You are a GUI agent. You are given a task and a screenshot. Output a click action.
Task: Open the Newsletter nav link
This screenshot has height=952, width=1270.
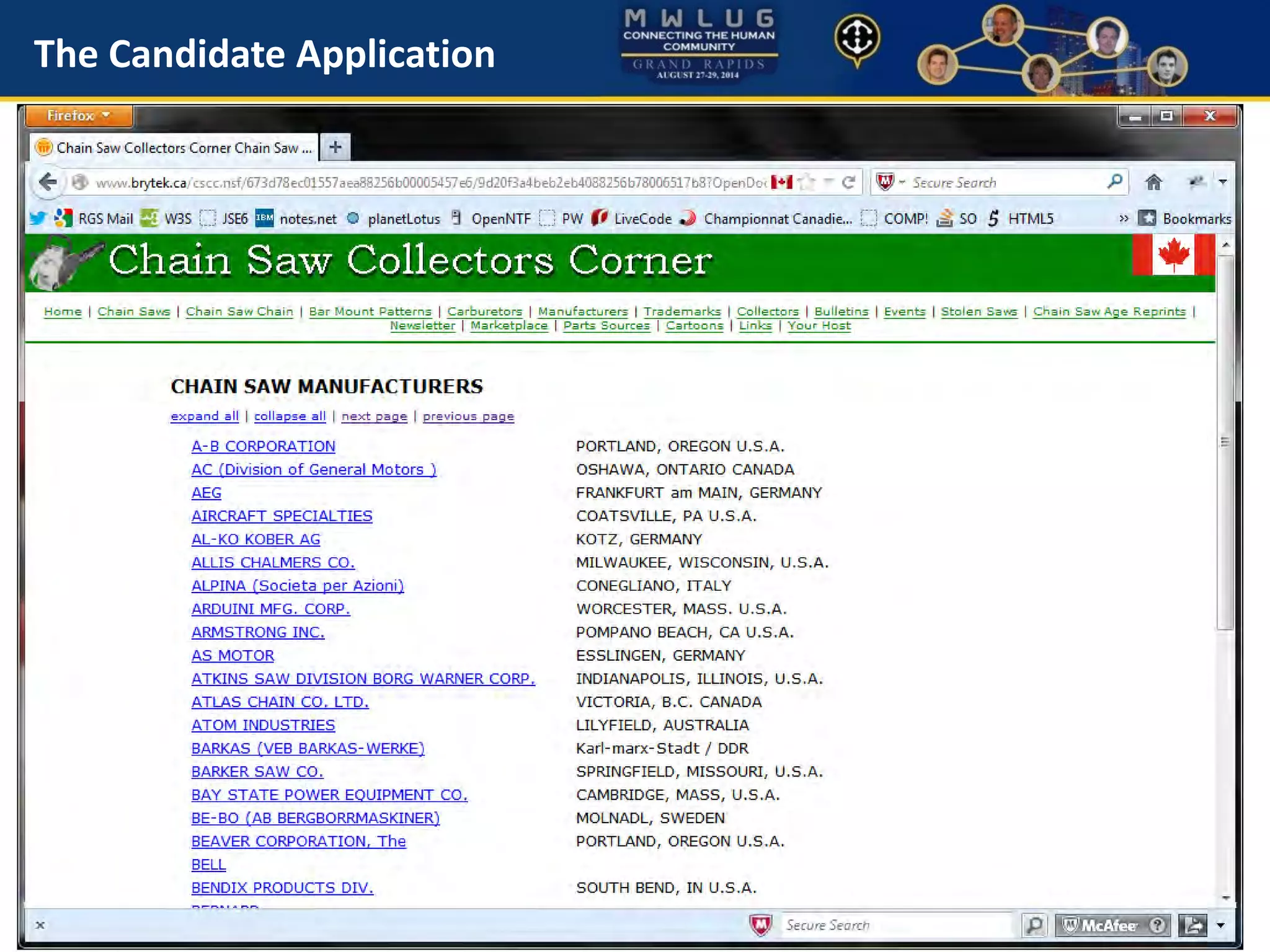[x=422, y=326]
